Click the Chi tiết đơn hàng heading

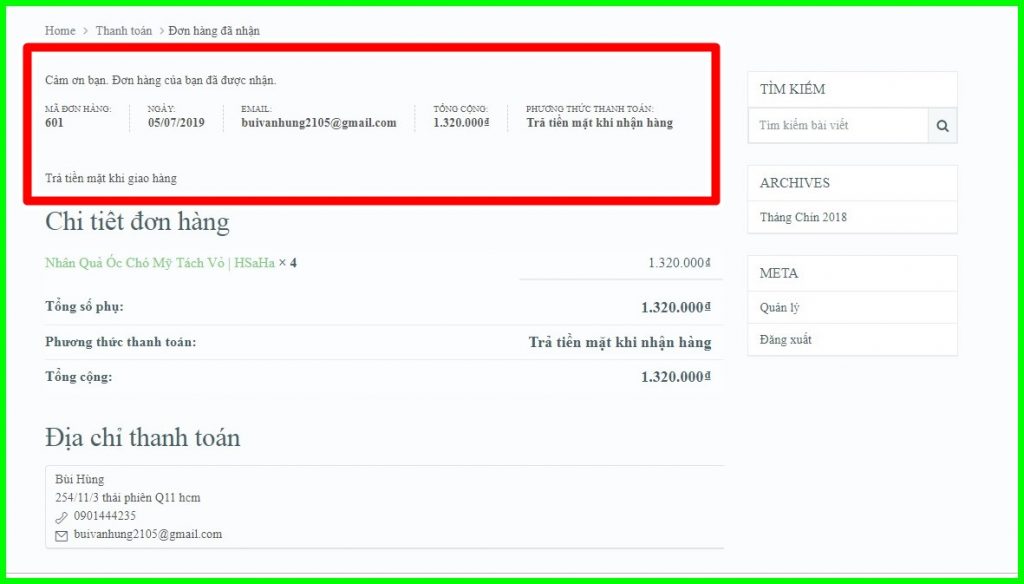pos(137,223)
